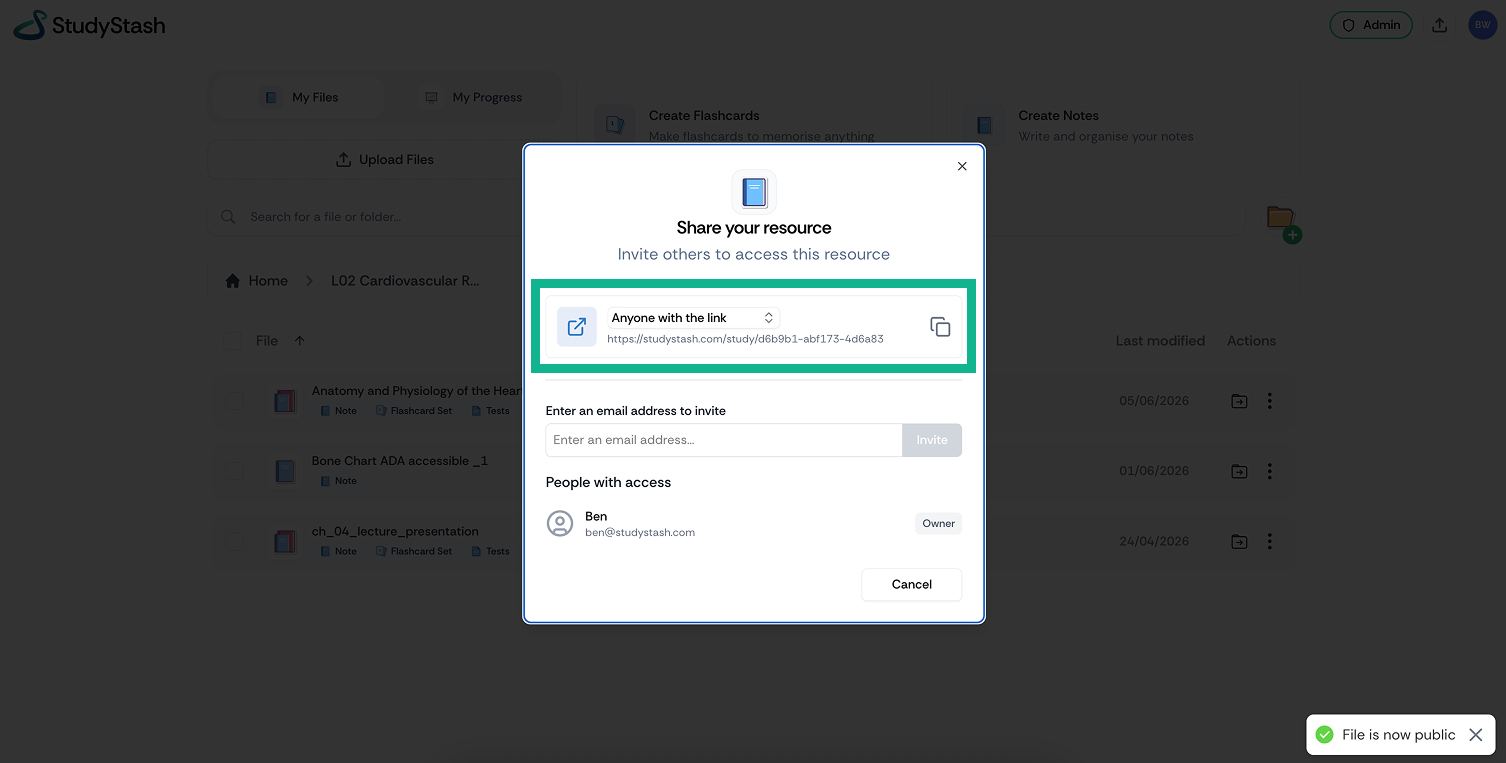This screenshot has height=763, width=1506.
Task: Click the new folder icon
Action: click(x=1283, y=223)
